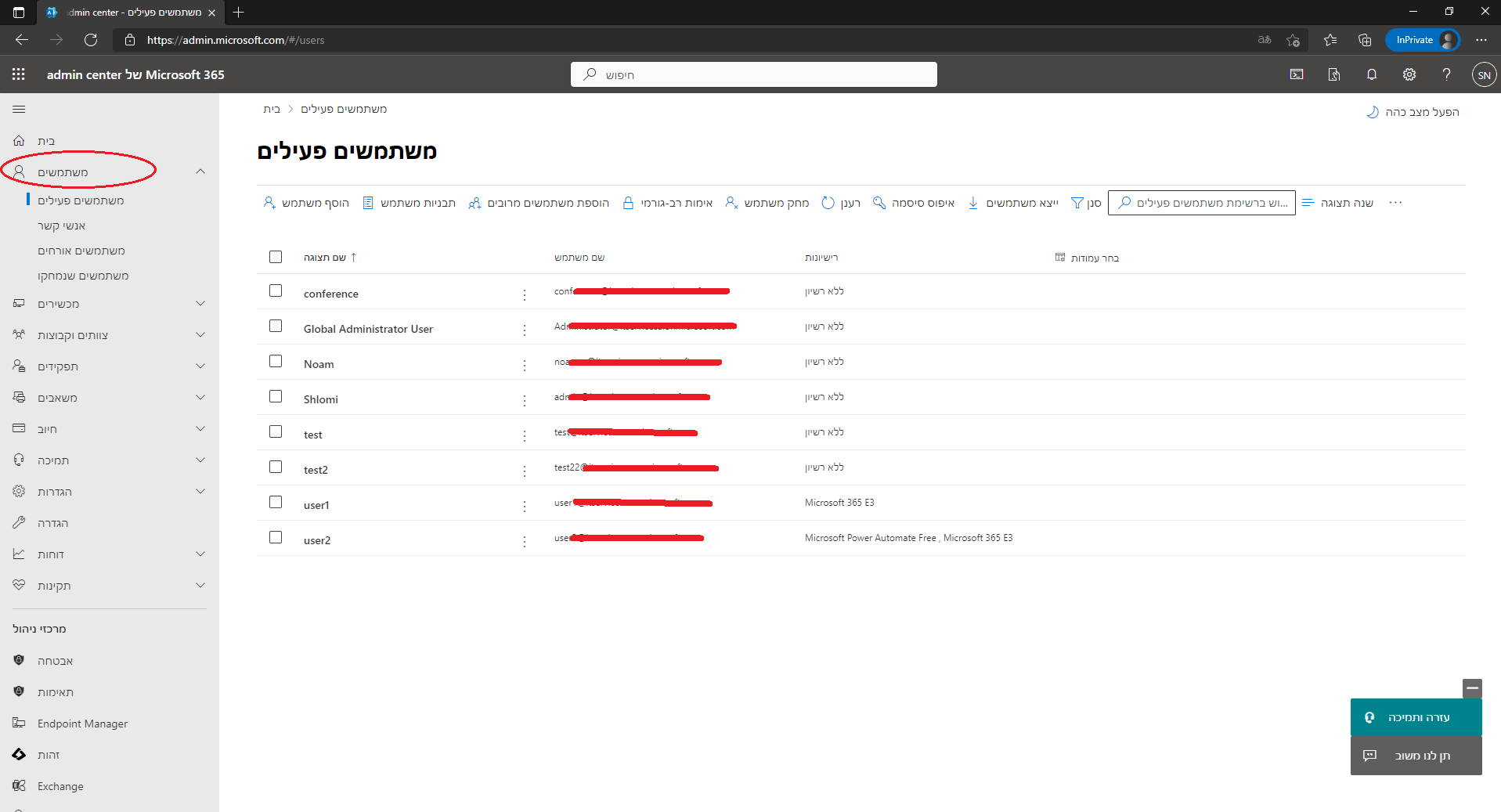Open browser favorites star icon
The image size is (1501, 812).
1330,40
